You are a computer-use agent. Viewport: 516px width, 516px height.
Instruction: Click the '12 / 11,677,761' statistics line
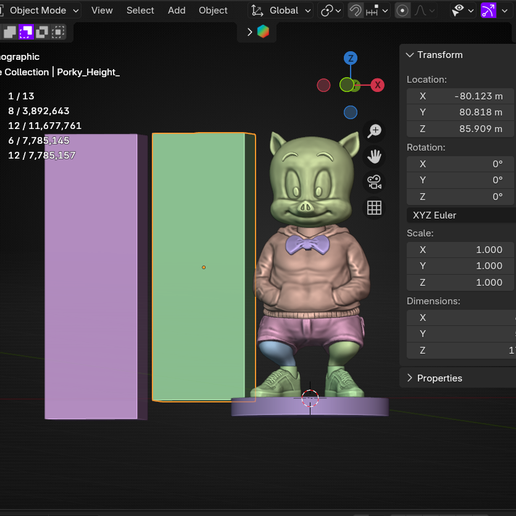[x=45, y=126]
